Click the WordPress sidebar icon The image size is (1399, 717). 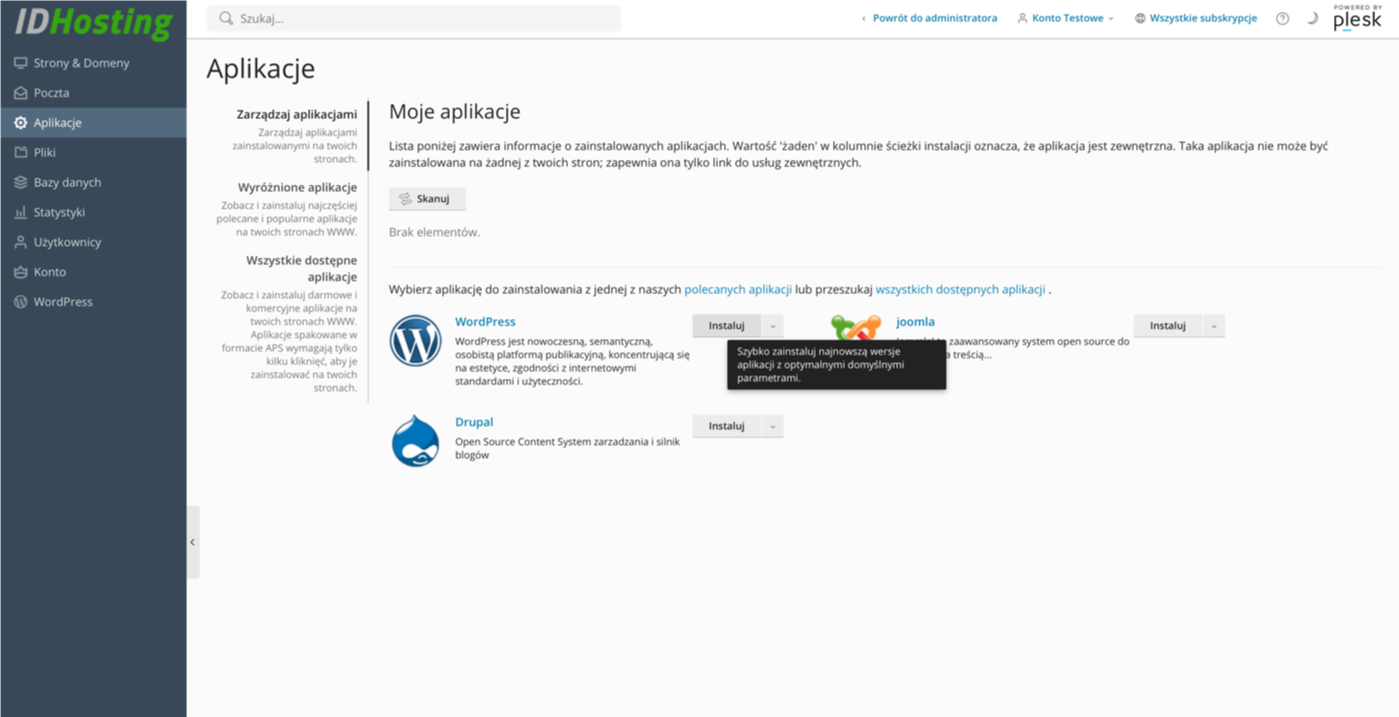[x=21, y=302]
